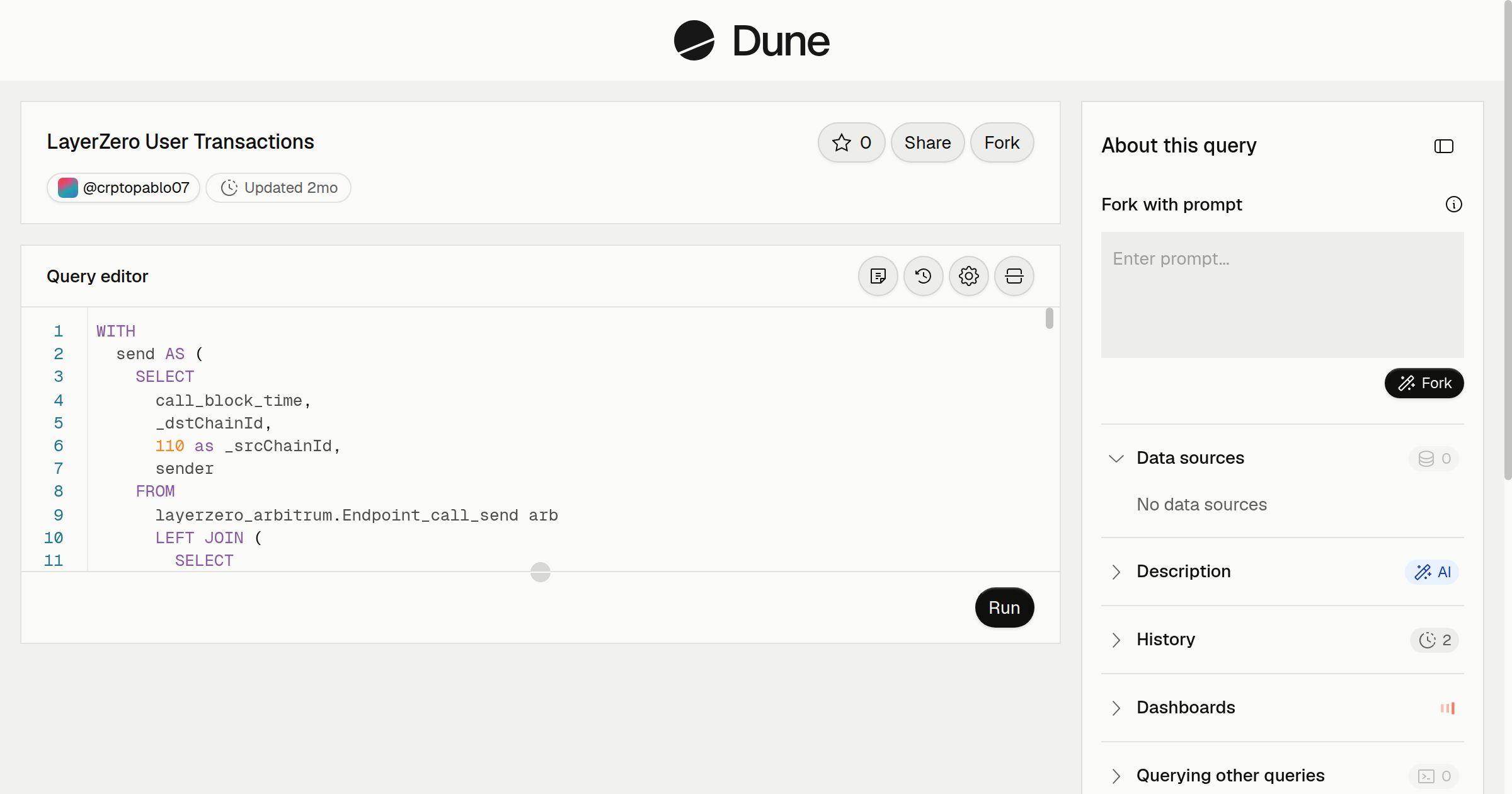Open the query version history clock icon

[923, 276]
